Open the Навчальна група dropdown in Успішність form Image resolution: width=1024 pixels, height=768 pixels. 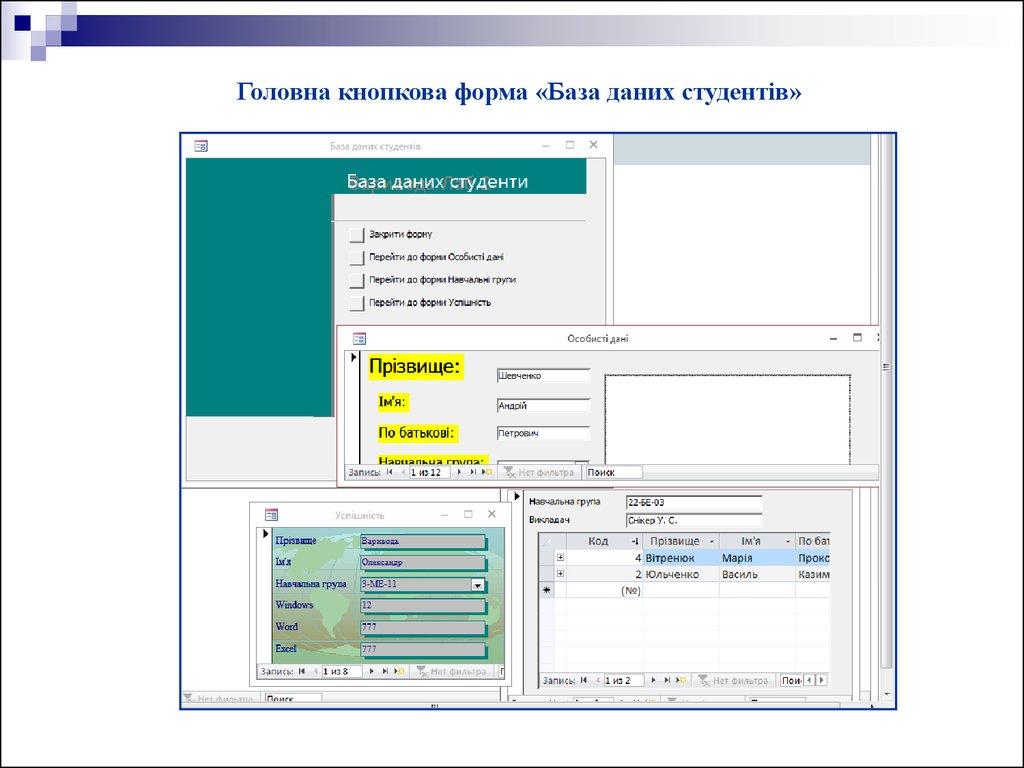click(477, 586)
